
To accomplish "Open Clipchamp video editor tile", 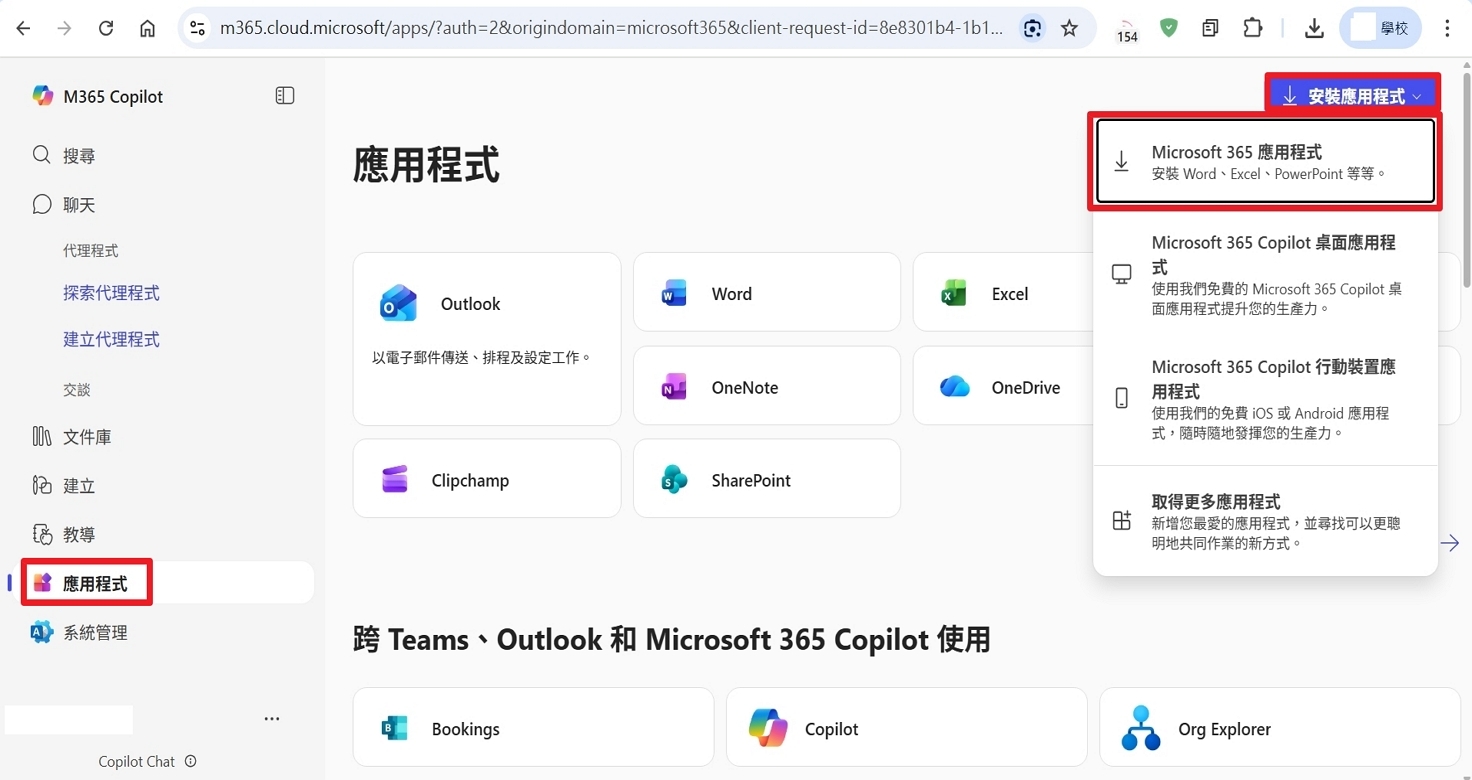I will (x=486, y=480).
